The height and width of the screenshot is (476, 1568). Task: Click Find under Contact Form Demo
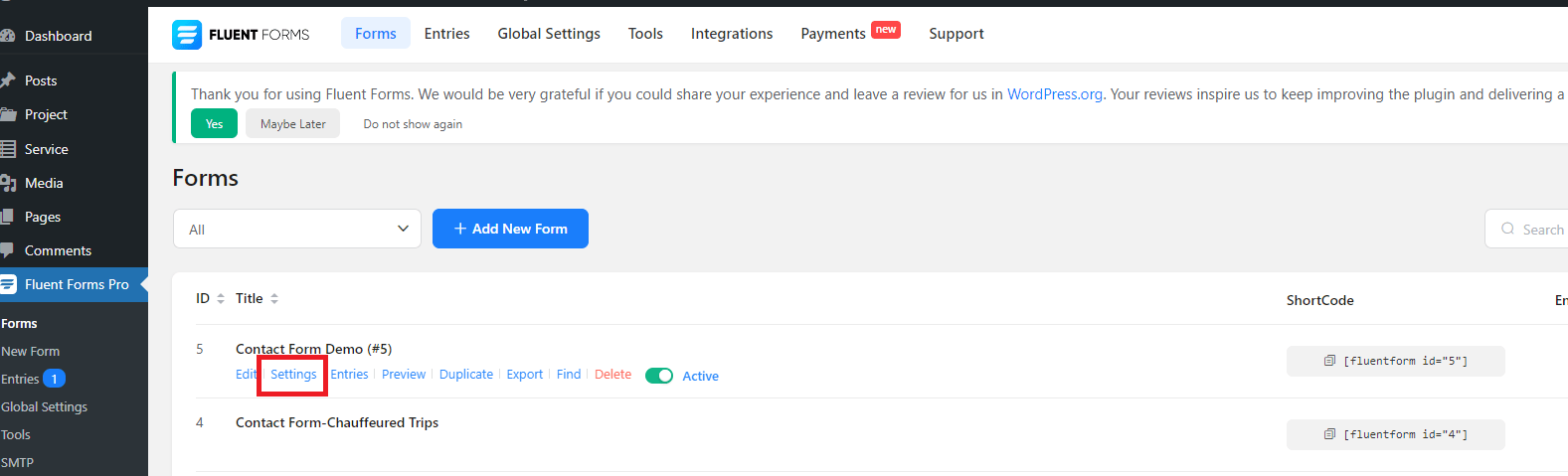(x=569, y=375)
